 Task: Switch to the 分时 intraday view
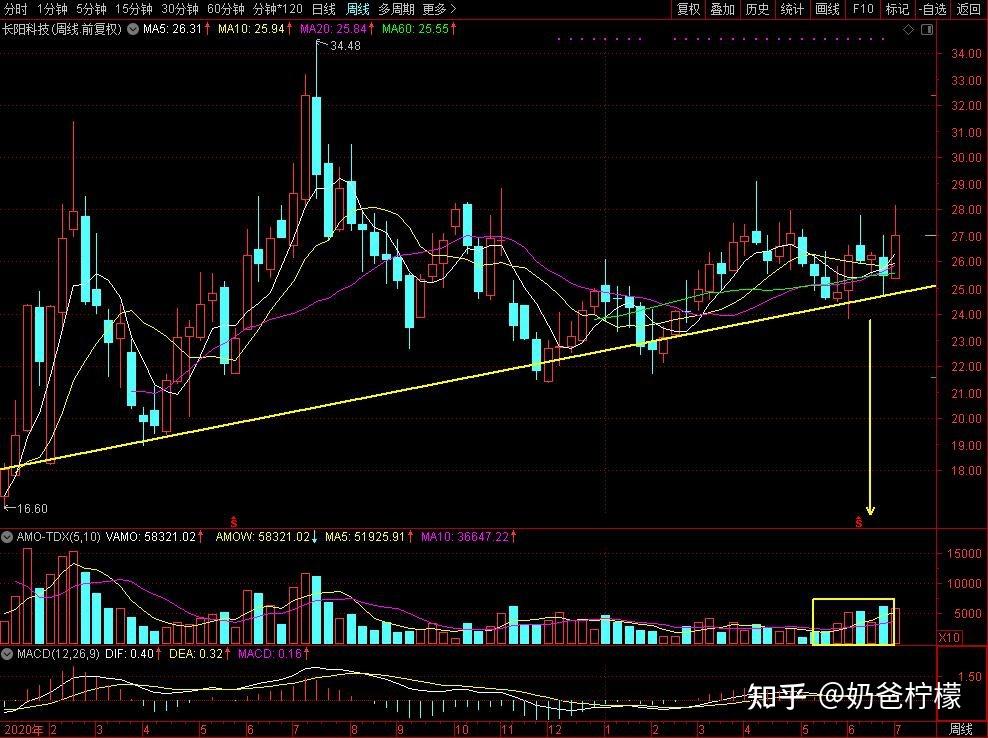pos(15,9)
